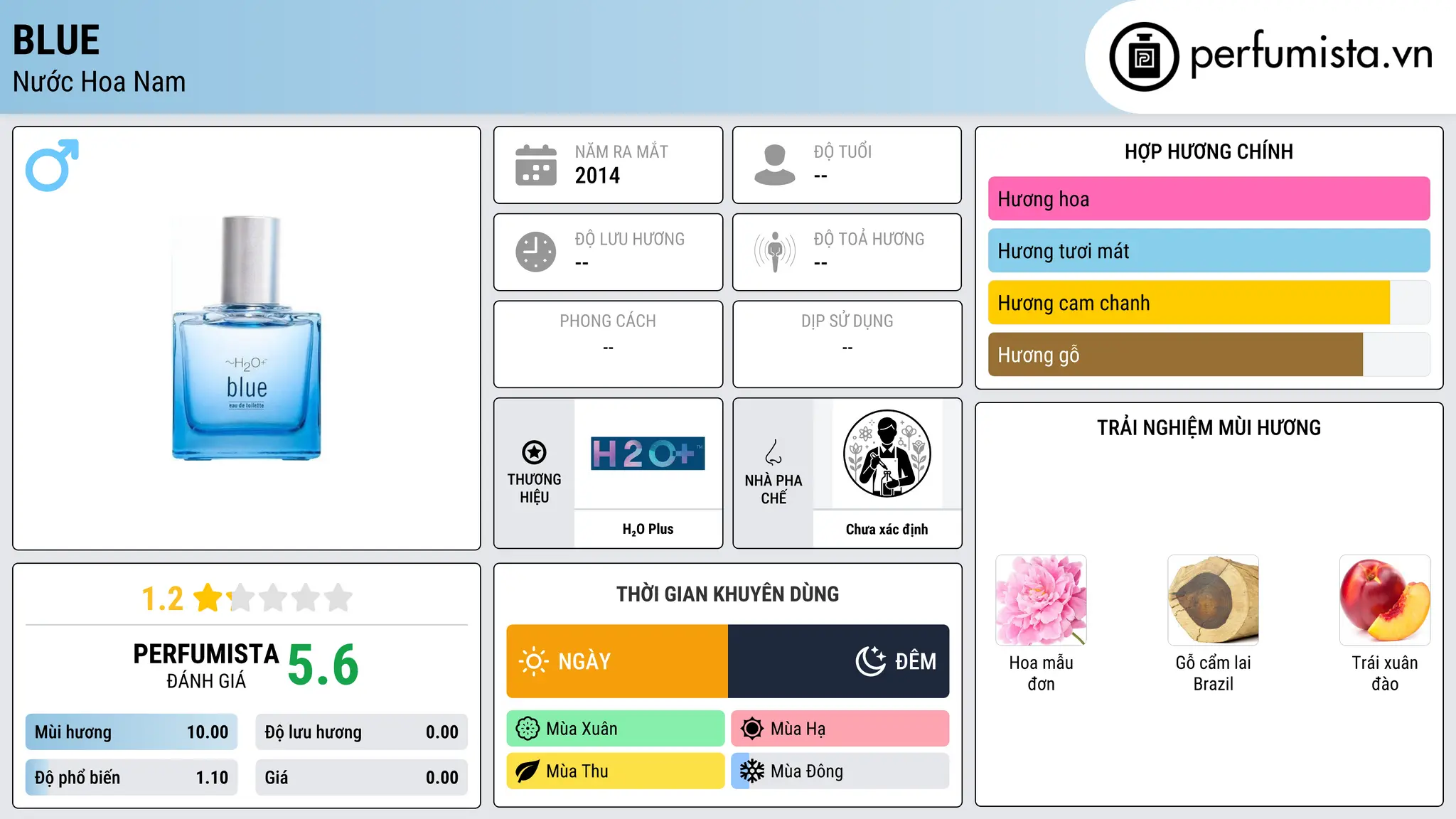Select the Hương hoa accord bar
The image size is (1456, 819).
pos(1209,199)
